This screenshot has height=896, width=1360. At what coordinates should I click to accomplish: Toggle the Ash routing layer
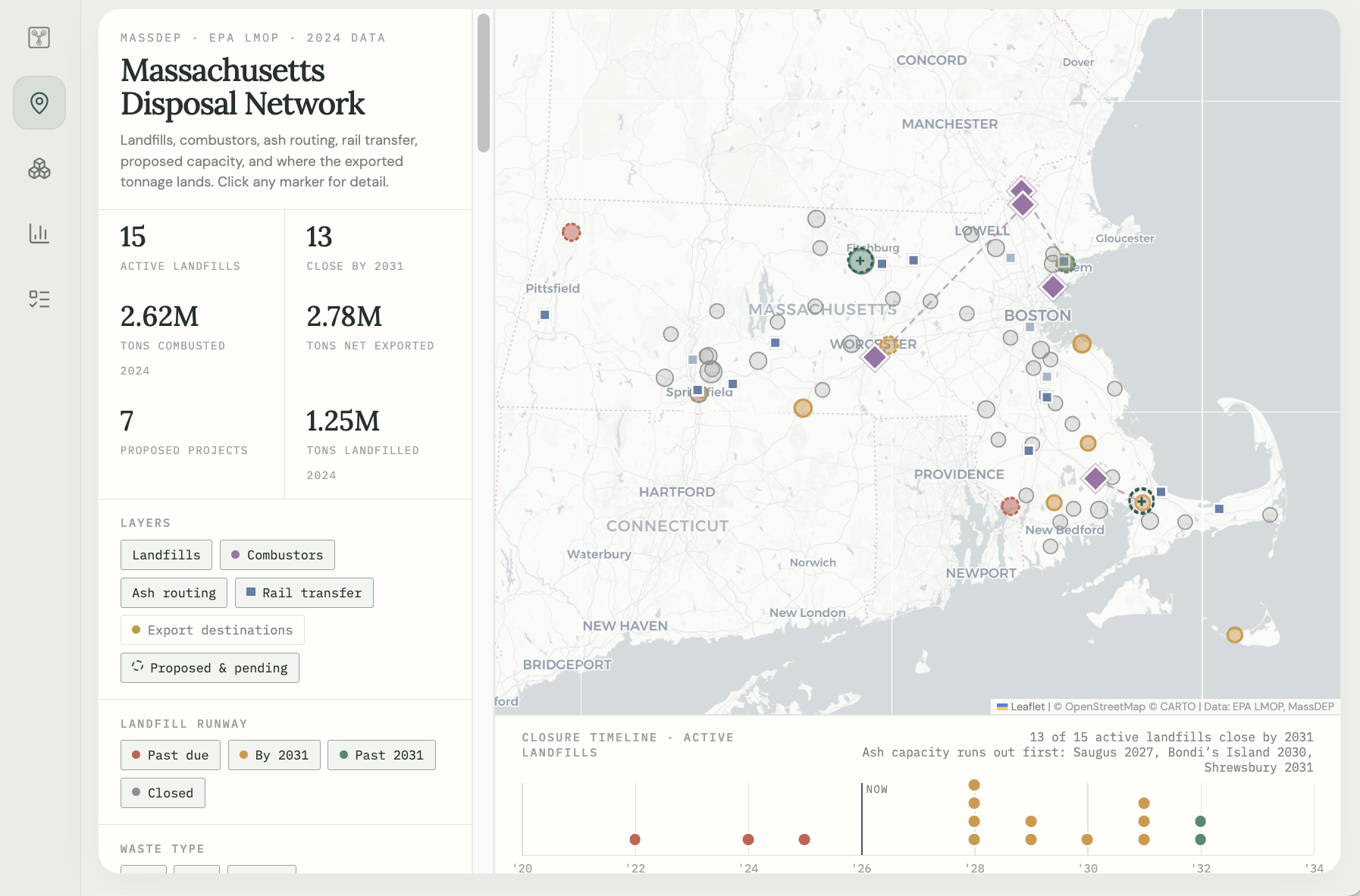click(174, 593)
